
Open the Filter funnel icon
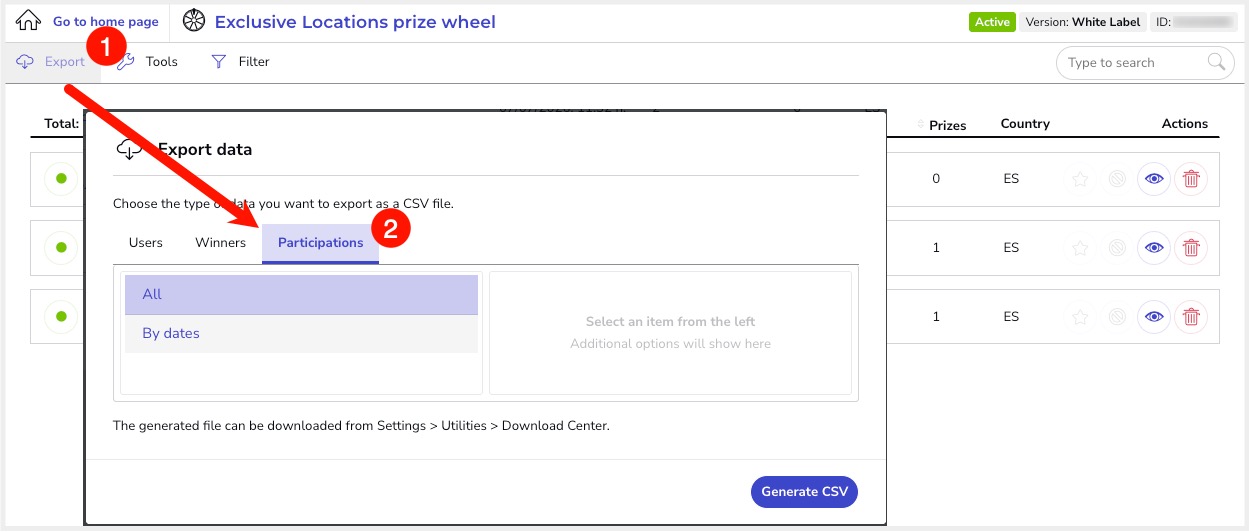219,62
